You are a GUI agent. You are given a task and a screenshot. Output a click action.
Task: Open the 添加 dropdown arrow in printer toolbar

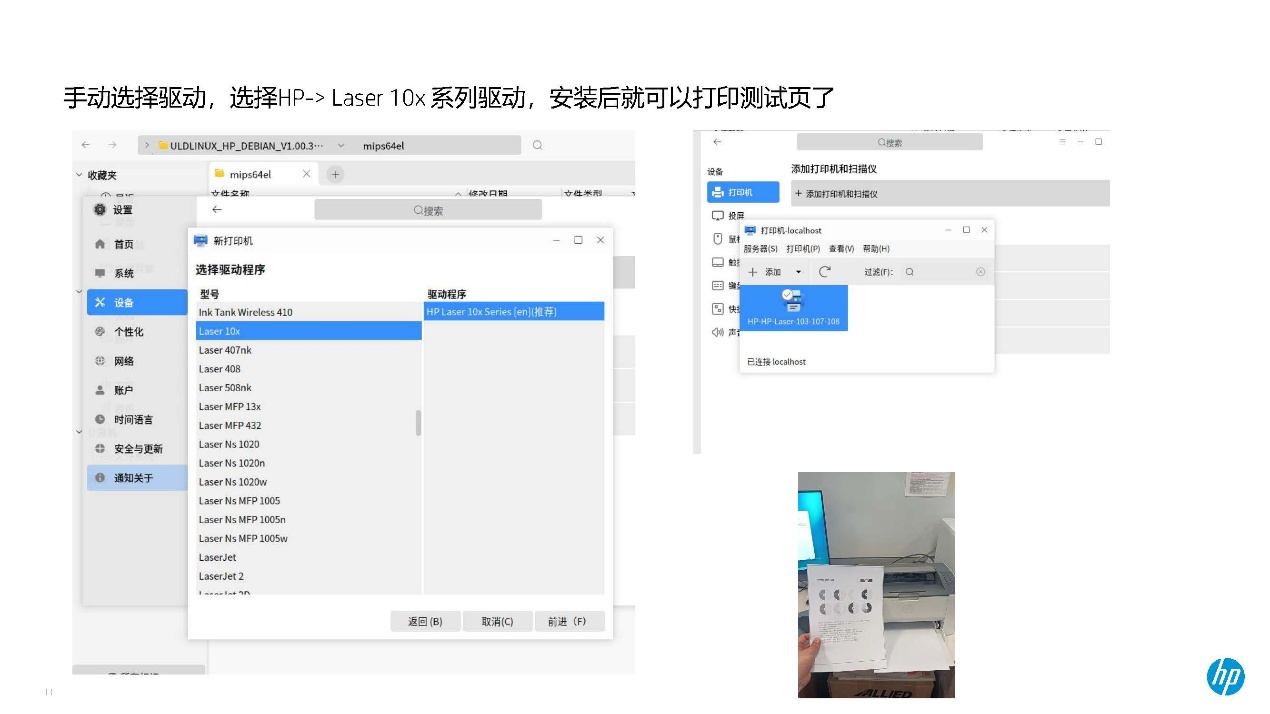[x=798, y=272]
